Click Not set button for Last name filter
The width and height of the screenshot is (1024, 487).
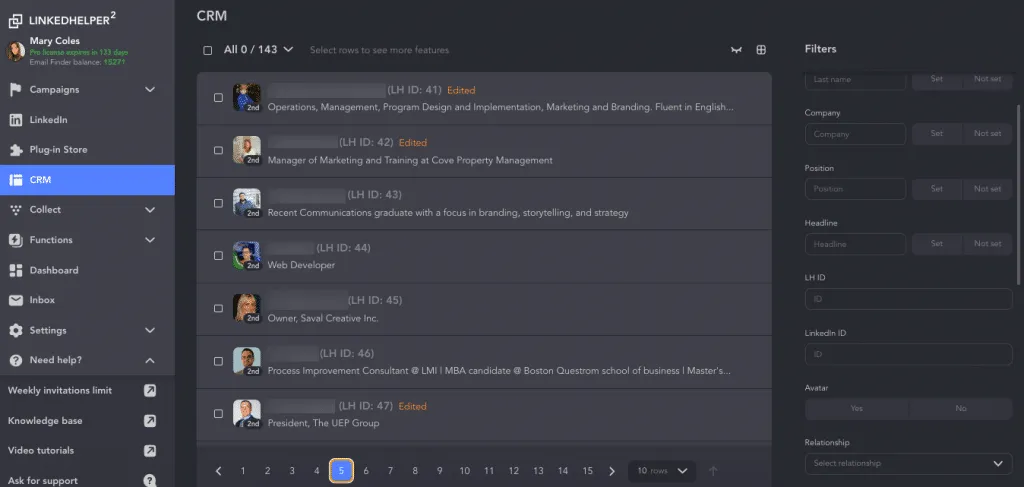pyautogui.click(x=987, y=79)
